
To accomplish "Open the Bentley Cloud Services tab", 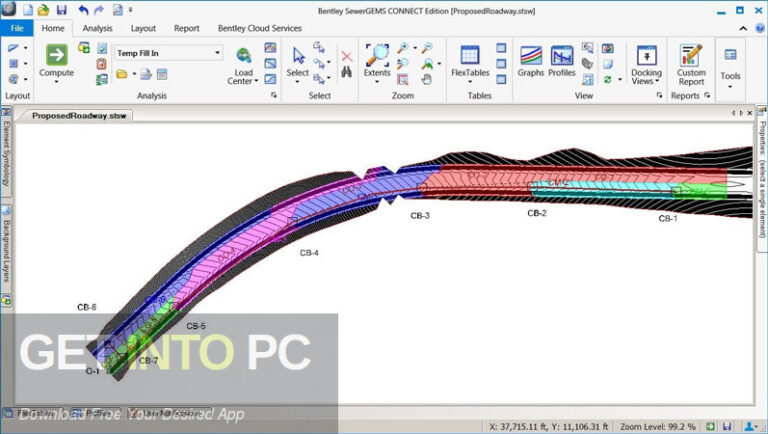I will 260,28.
